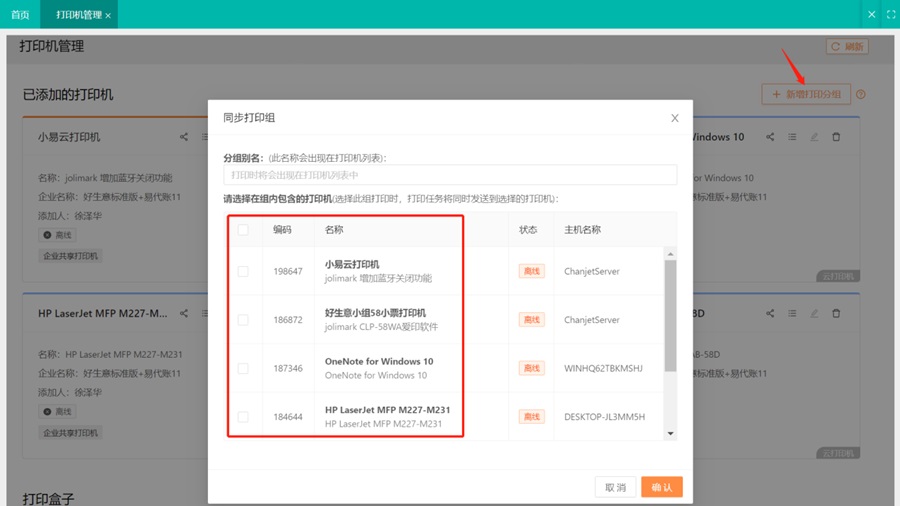Click the 状态 column header
This screenshot has width=900, height=506.
(528, 229)
